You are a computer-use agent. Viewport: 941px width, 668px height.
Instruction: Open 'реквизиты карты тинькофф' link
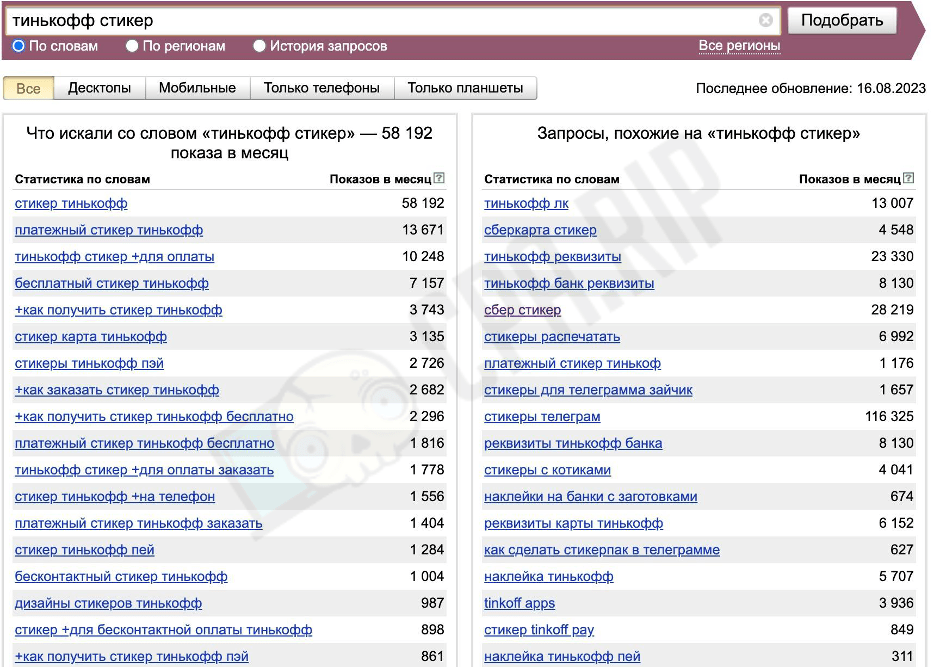tap(574, 523)
